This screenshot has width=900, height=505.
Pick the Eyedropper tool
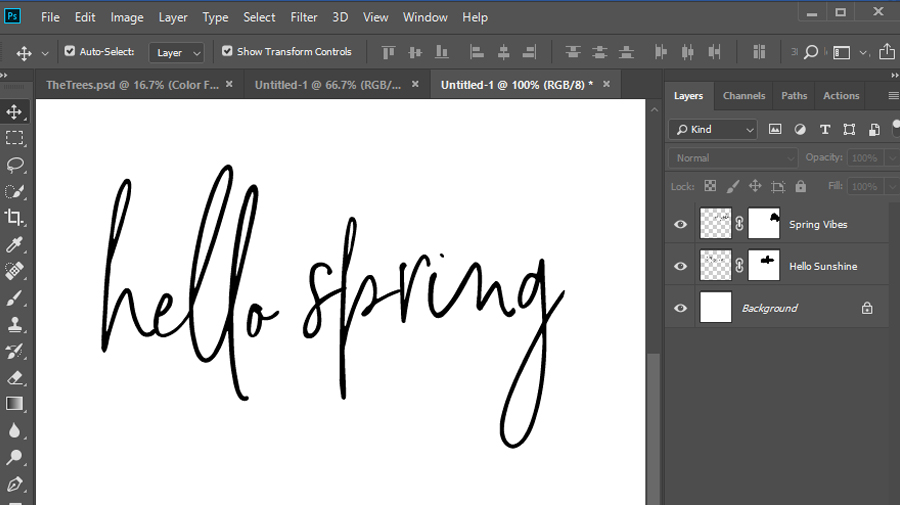(14, 244)
